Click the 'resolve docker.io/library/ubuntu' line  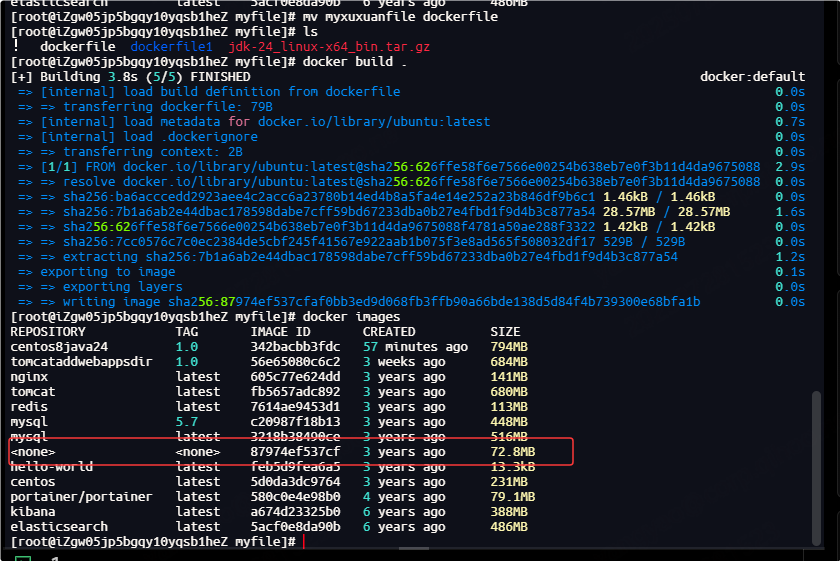tap(411, 182)
